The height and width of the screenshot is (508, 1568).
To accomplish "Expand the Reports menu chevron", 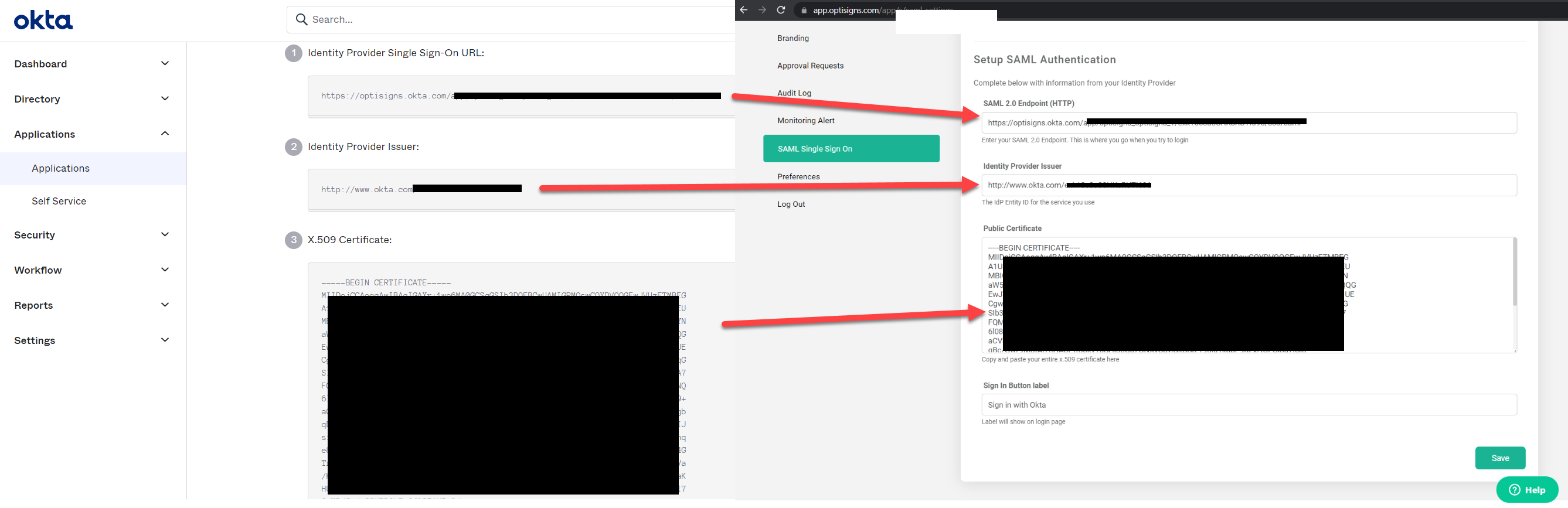I will tap(165, 305).
